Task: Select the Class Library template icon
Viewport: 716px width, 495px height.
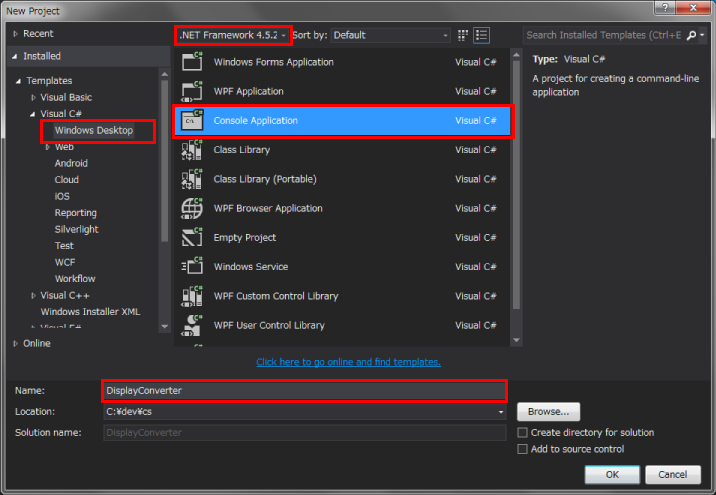Action: (192, 150)
